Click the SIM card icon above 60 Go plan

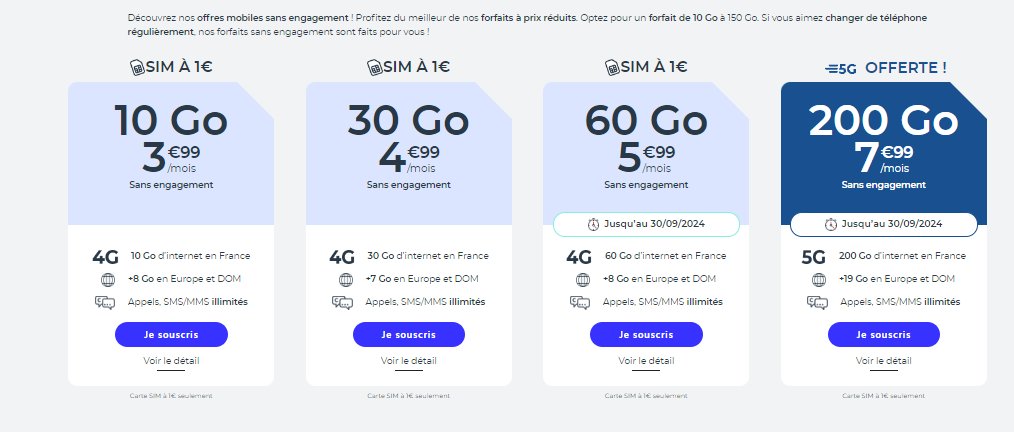(x=613, y=68)
